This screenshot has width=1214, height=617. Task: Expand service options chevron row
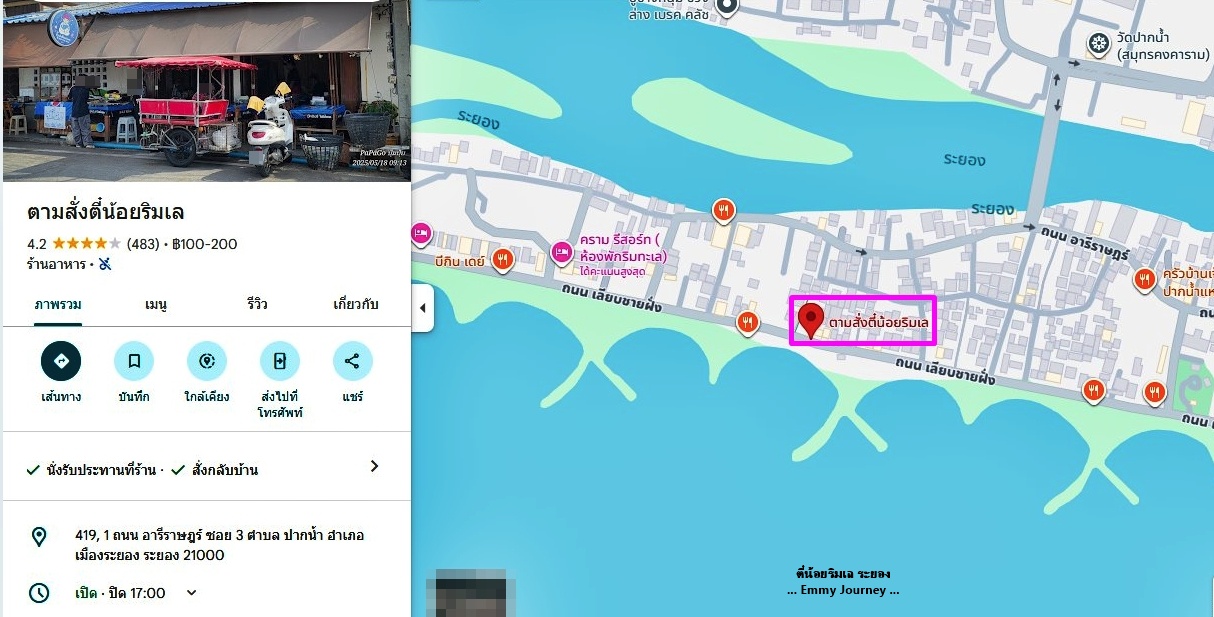(x=205, y=468)
